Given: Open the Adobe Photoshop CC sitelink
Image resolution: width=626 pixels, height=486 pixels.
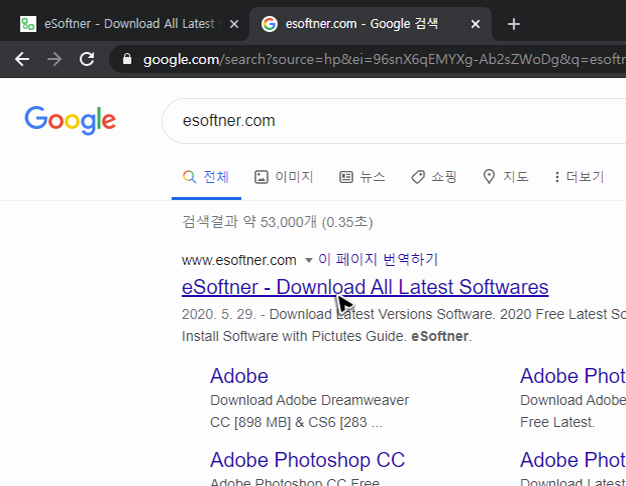Looking at the screenshot, I should tap(307, 460).
